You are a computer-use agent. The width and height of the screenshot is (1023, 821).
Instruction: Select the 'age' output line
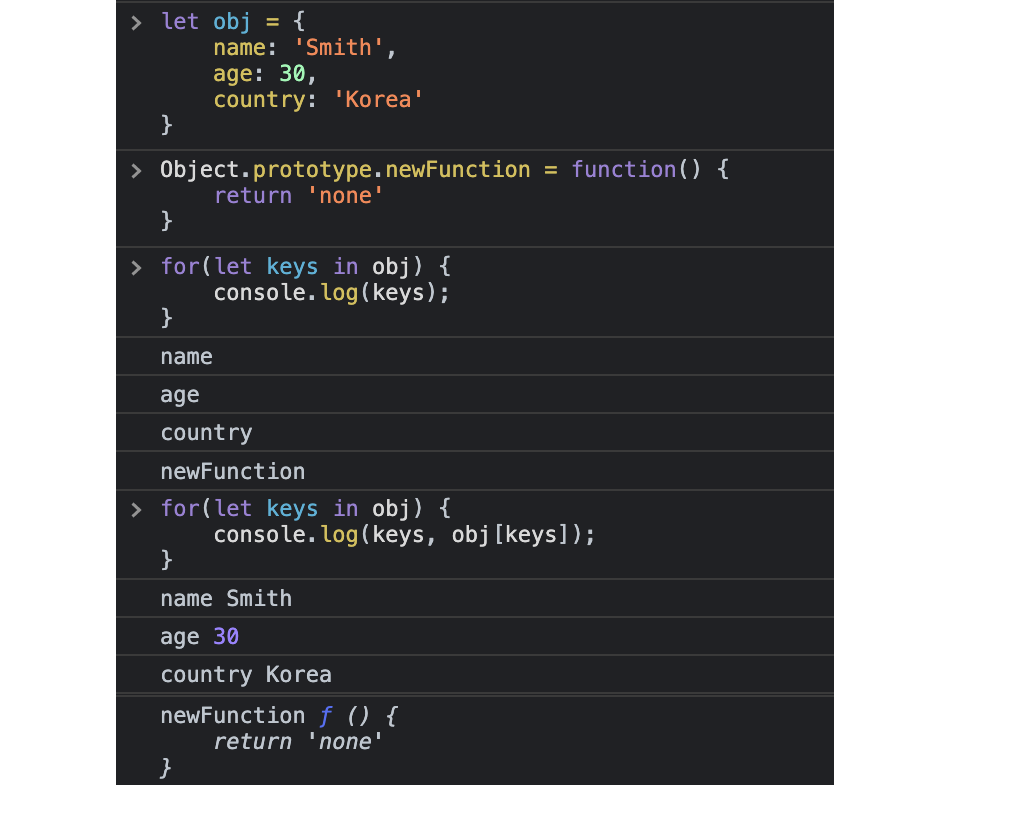(x=180, y=394)
